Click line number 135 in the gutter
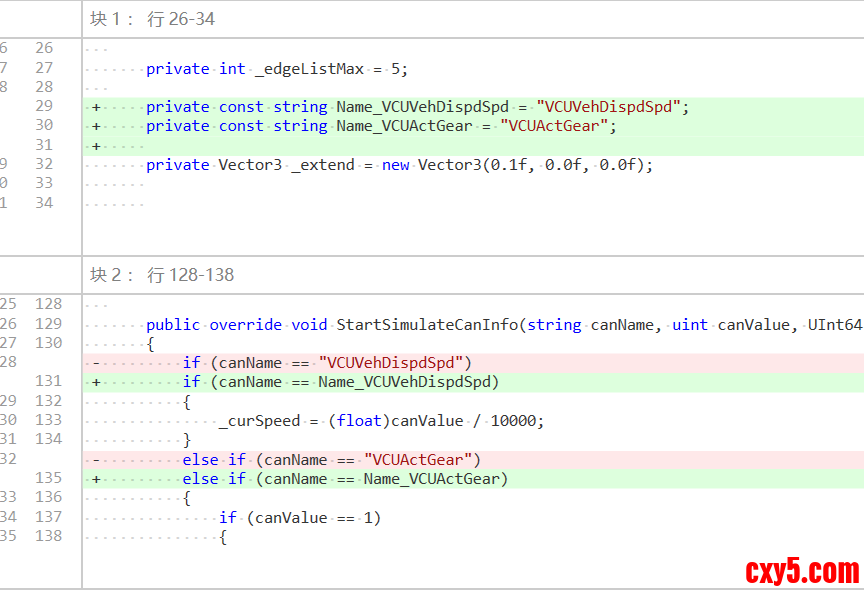 pyautogui.click(x=48, y=479)
